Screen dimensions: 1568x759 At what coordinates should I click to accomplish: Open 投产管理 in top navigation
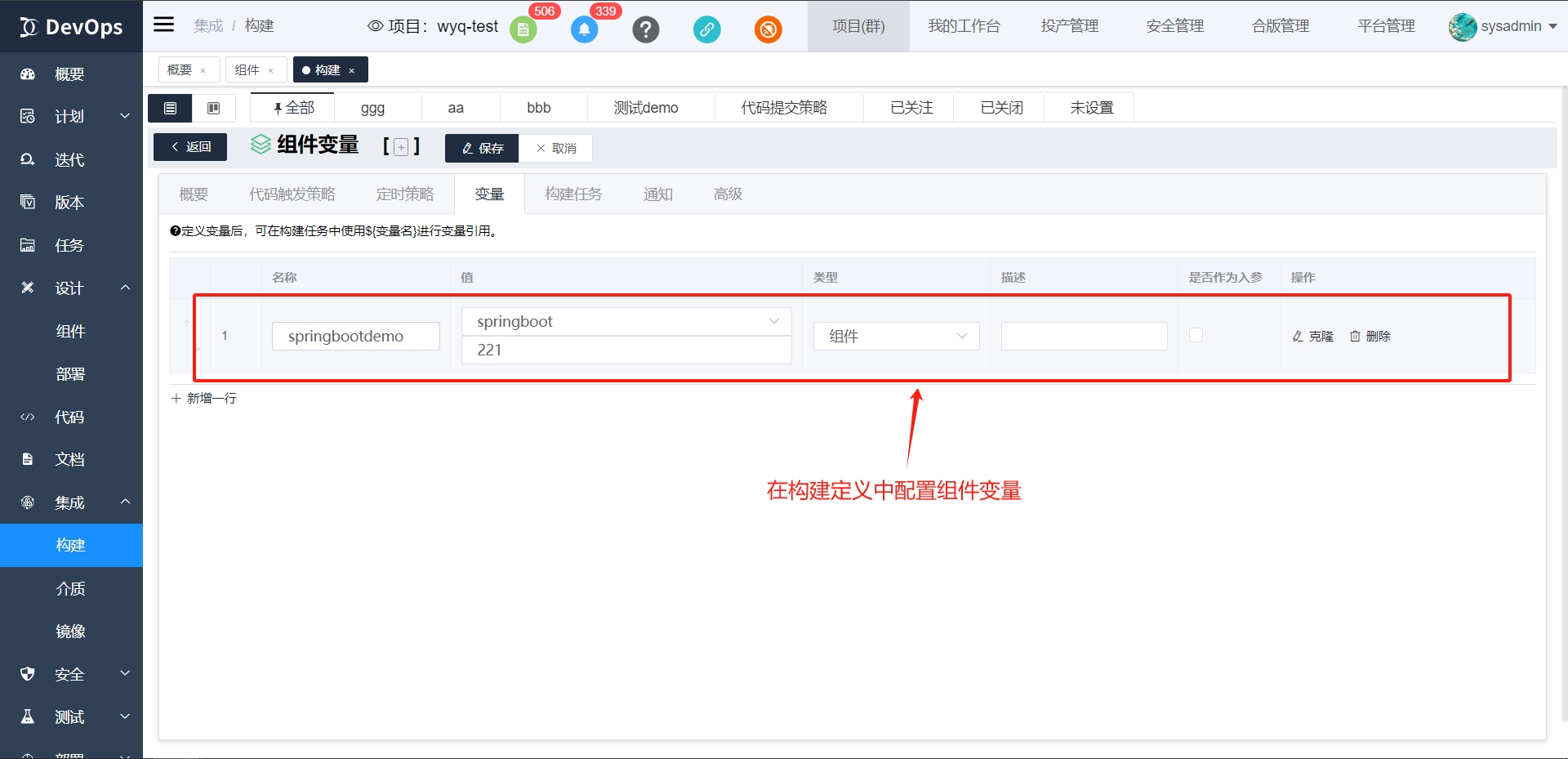pos(1070,26)
